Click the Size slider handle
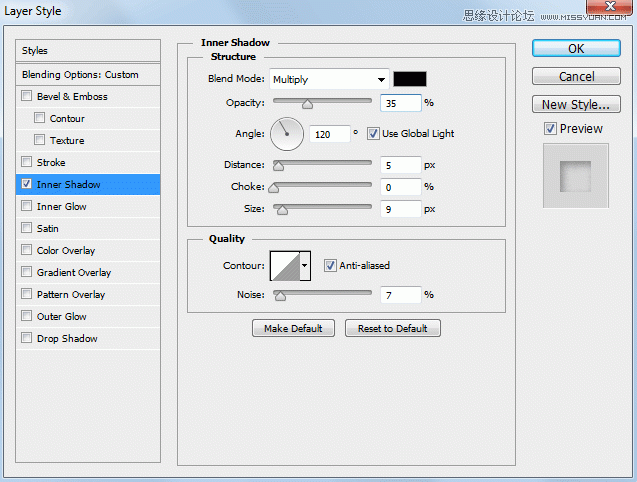637x482 pixels. 282,210
